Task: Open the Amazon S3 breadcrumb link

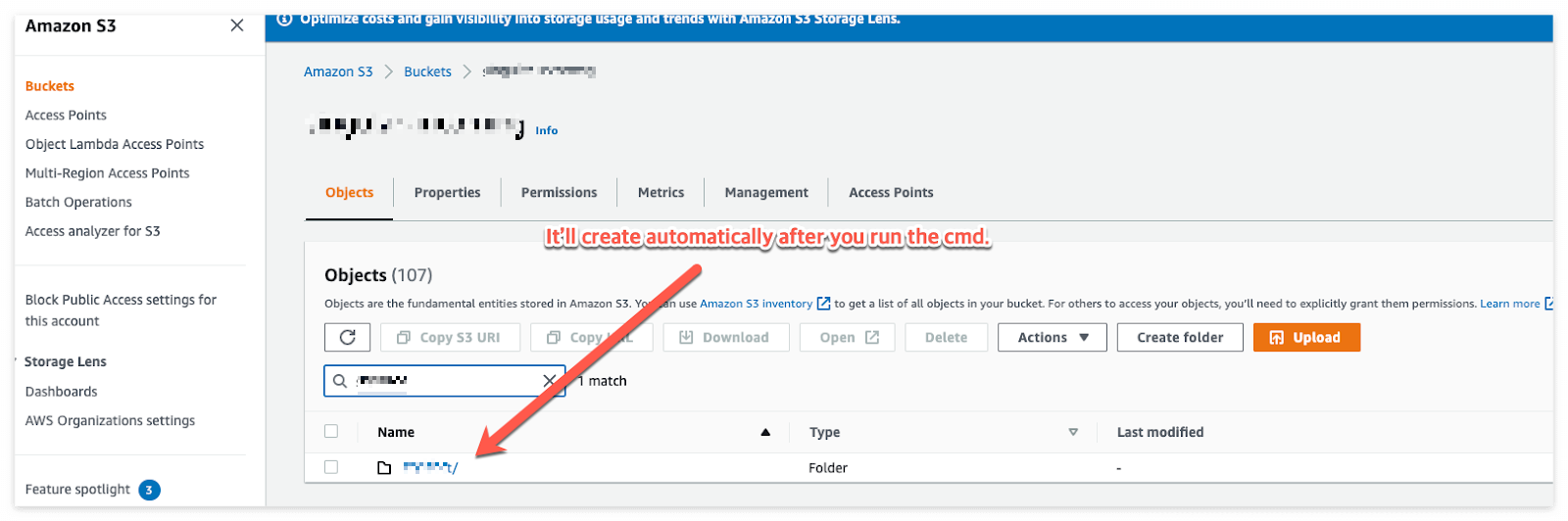Action: [338, 71]
